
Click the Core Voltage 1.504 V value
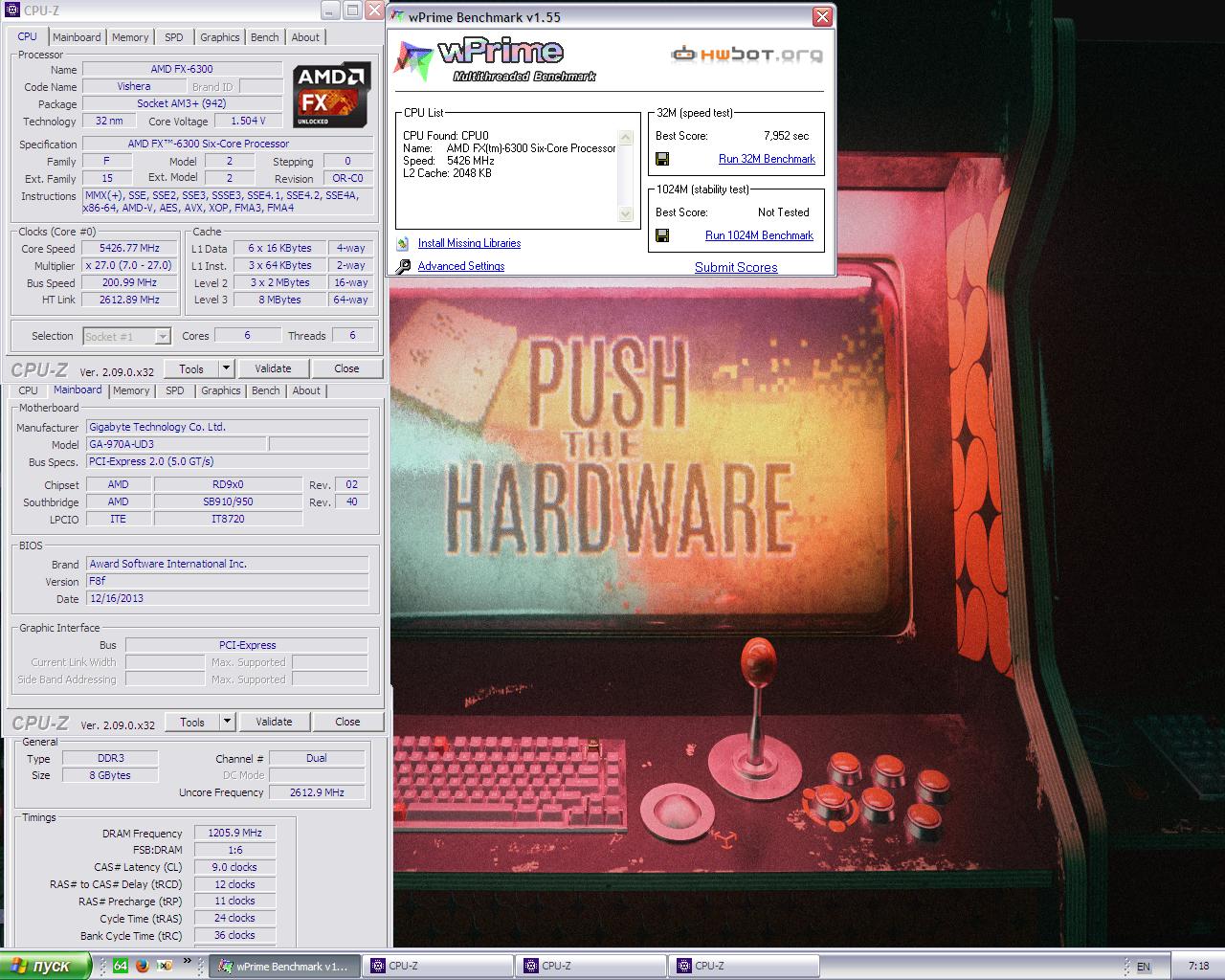coord(248,121)
